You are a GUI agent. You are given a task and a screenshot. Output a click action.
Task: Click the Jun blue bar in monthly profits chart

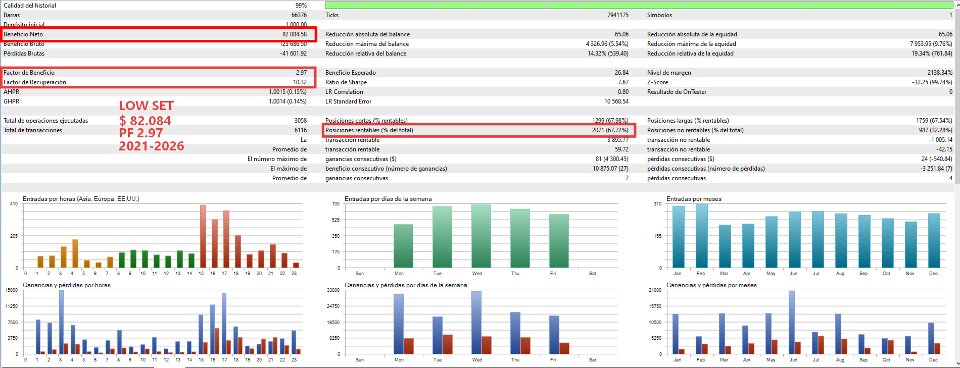tap(792, 322)
